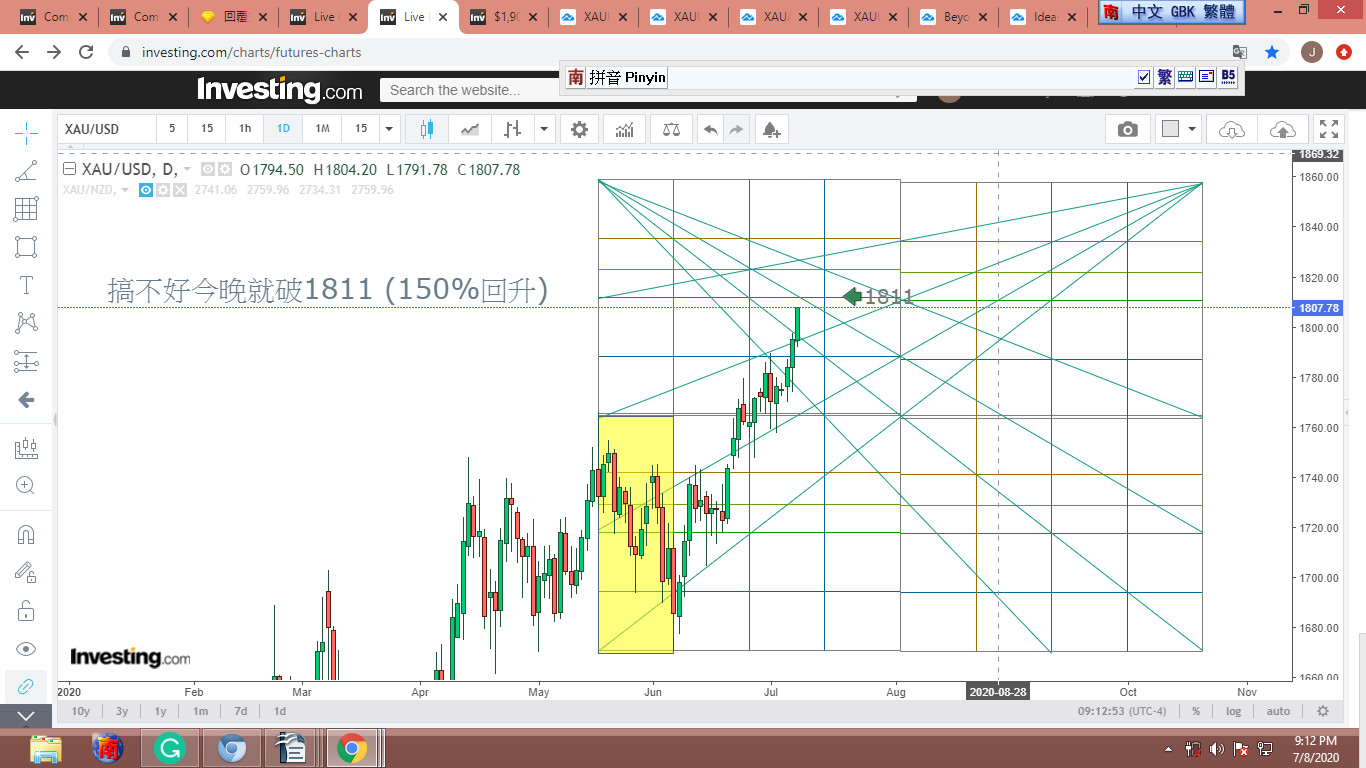Select the measure tool in sidebar
The height and width of the screenshot is (768, 1366).
26,449
